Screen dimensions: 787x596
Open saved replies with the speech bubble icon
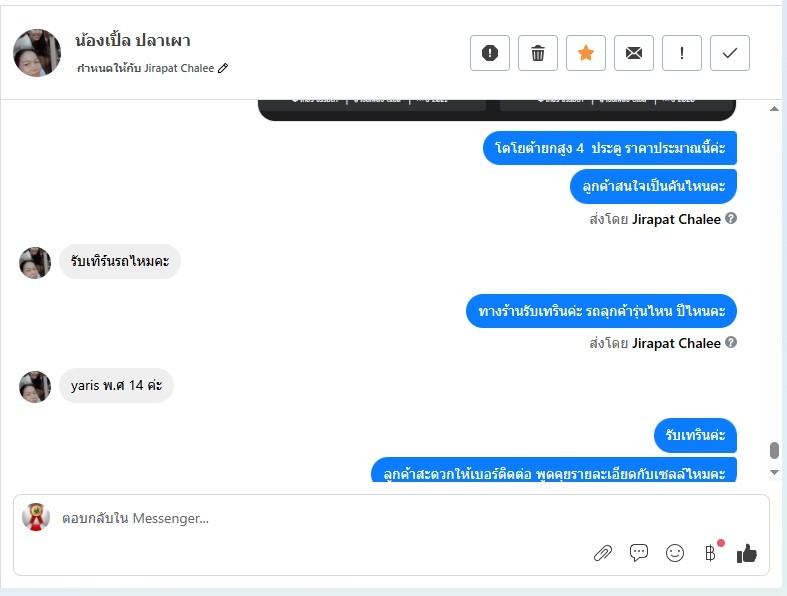tap(638, 553)
